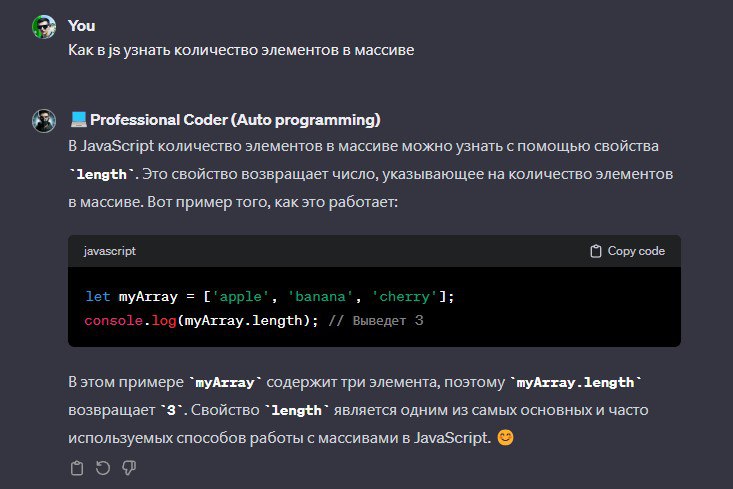The width and height of the screenshot is (733, 489).
Task: Click the javascript language label
Action: tap(110, 251)
